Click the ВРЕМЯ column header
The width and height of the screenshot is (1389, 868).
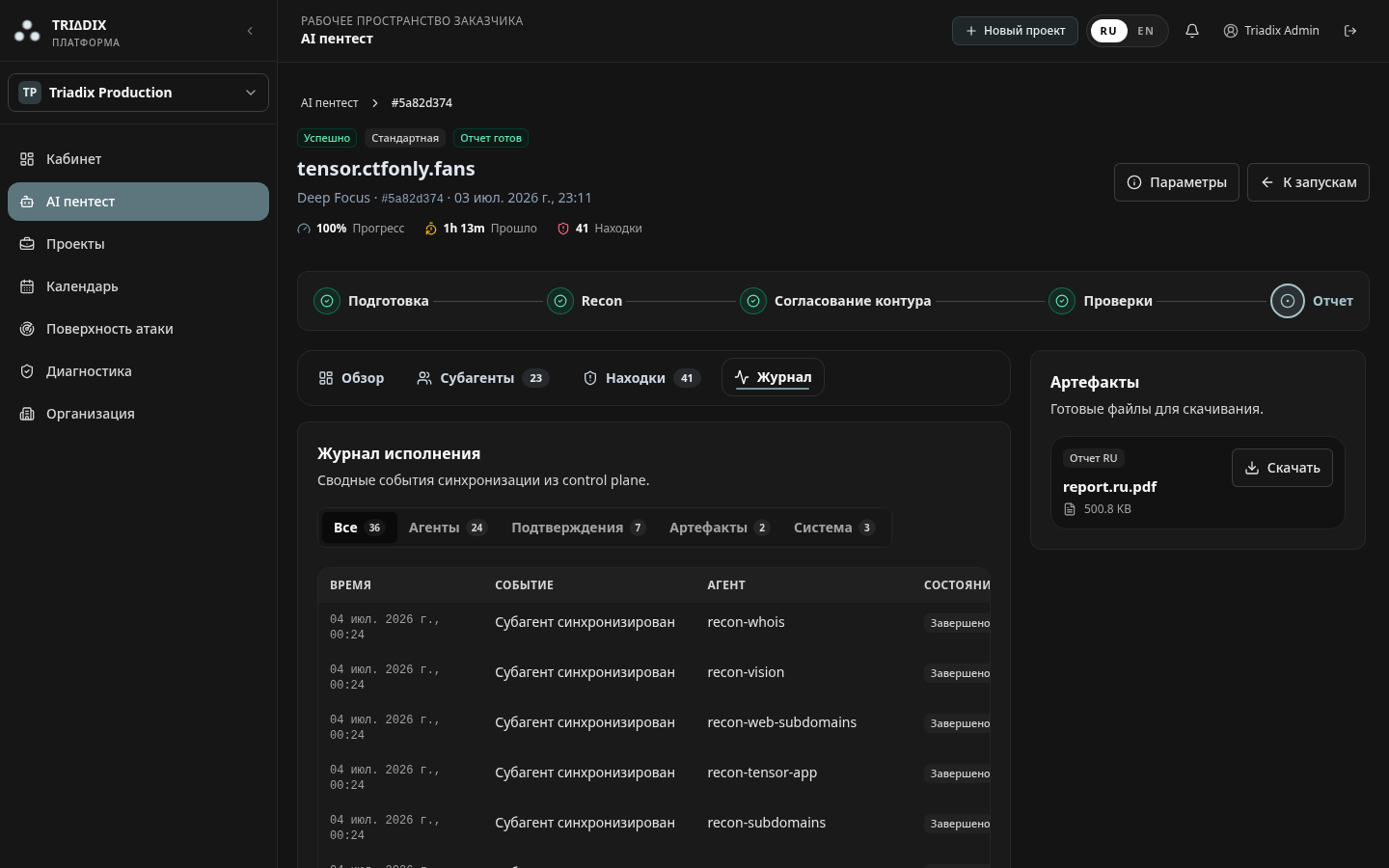point(350,585)
